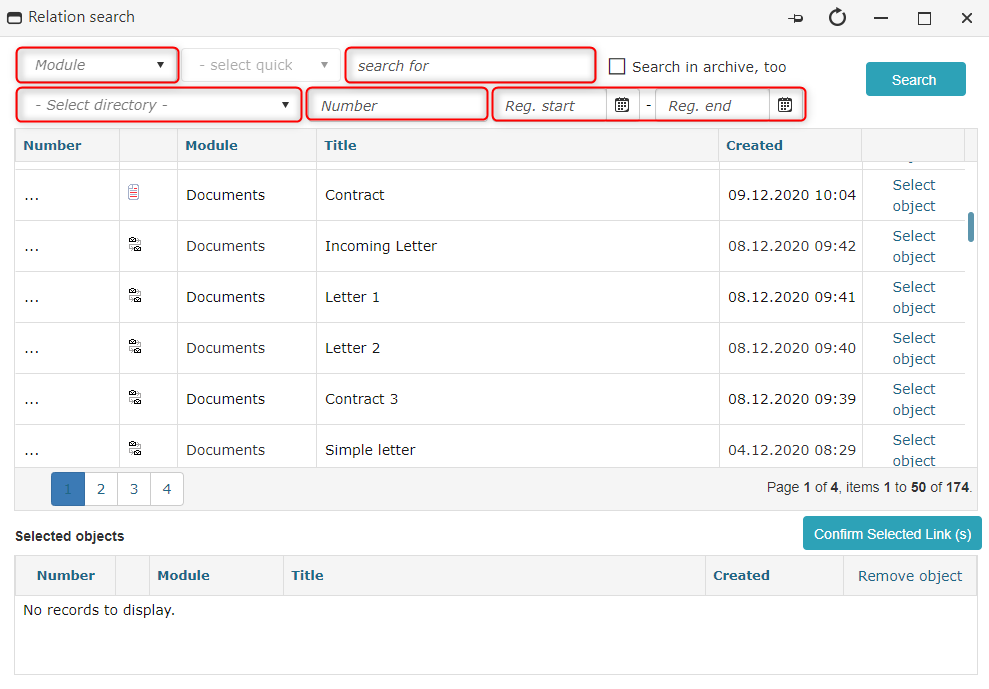
Task: Click icon in Contract 3 row
Action: point(135,398)
